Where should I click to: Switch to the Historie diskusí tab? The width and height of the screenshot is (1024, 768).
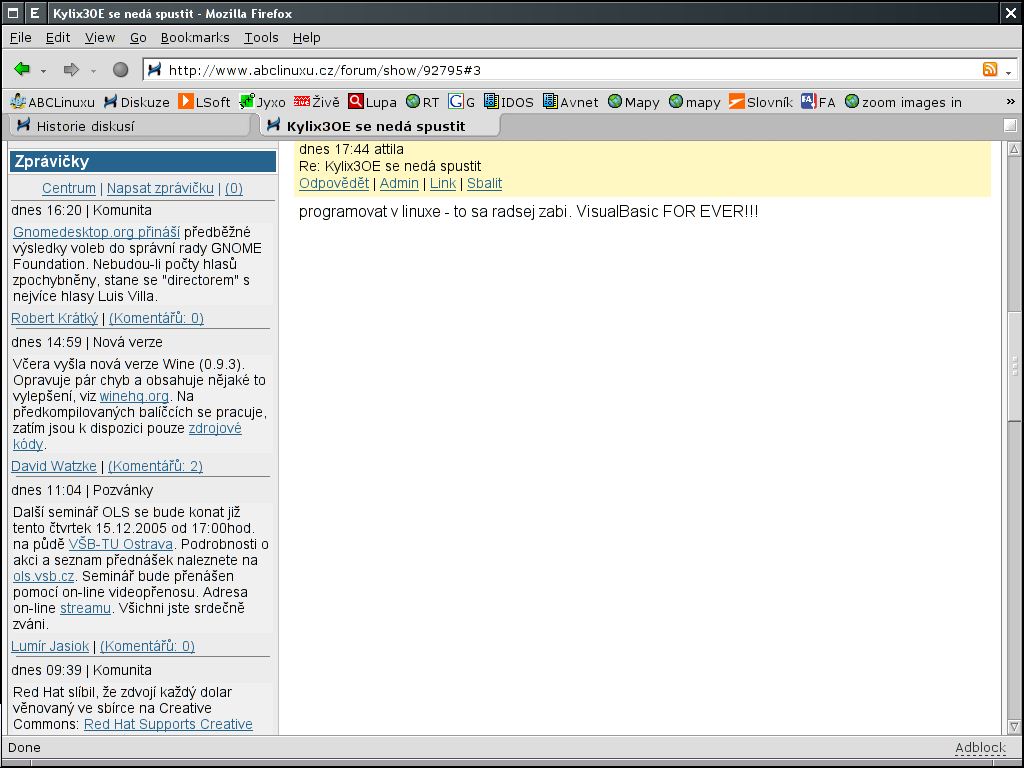tap(129, 125)
